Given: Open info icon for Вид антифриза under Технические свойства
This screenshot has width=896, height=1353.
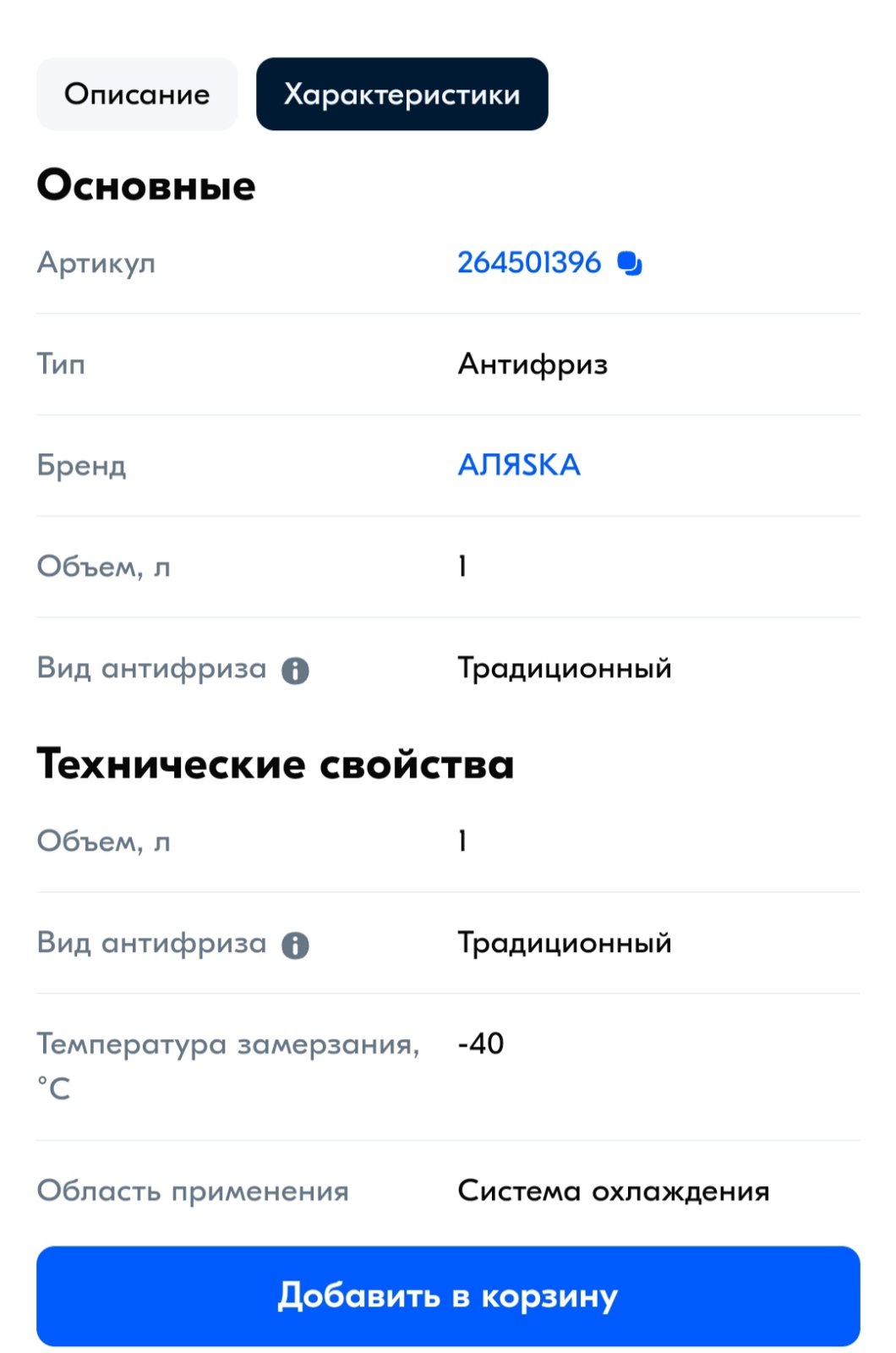Looking at the screenshot, I should point(295,945).
